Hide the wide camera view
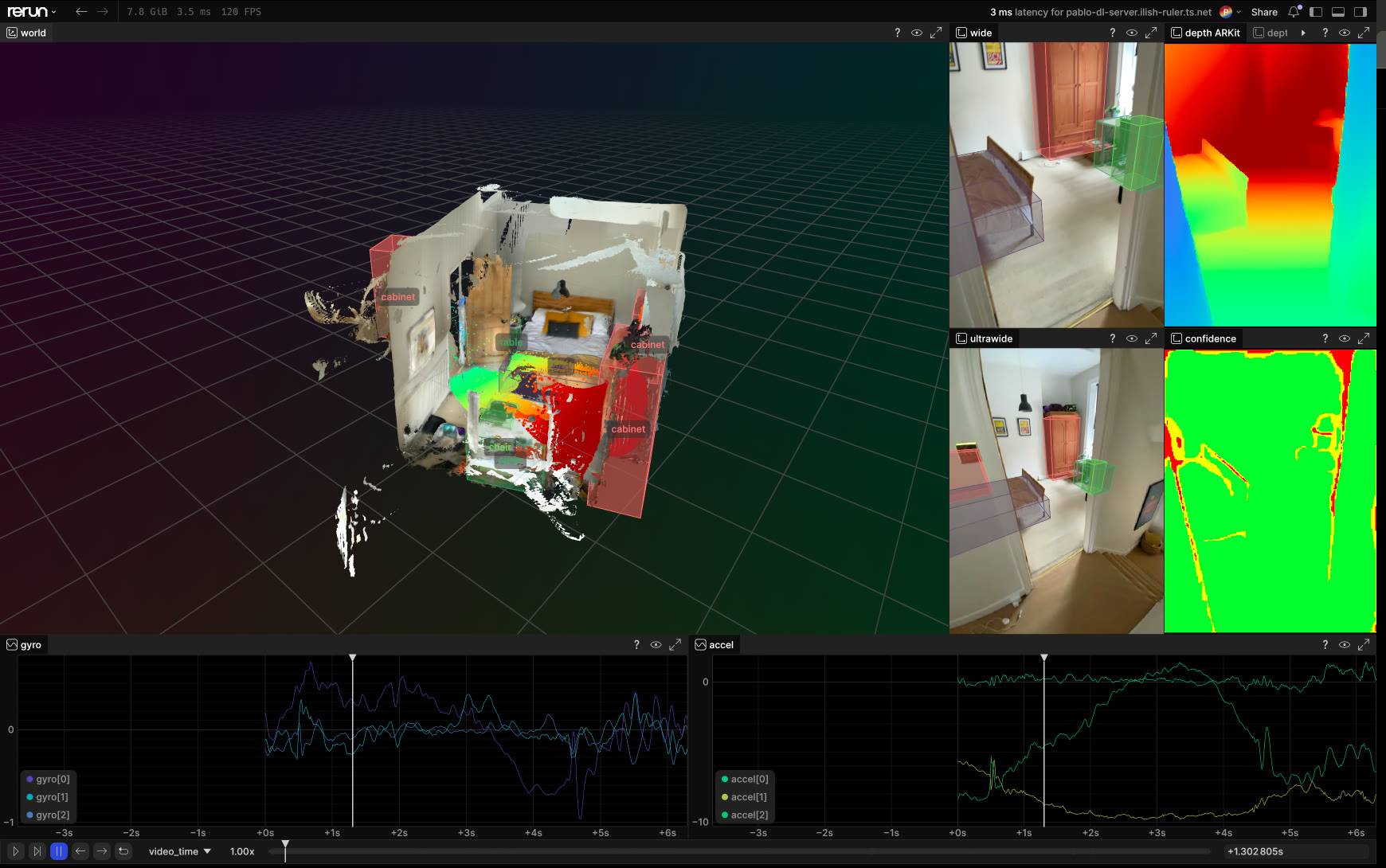 (1132, 33)
